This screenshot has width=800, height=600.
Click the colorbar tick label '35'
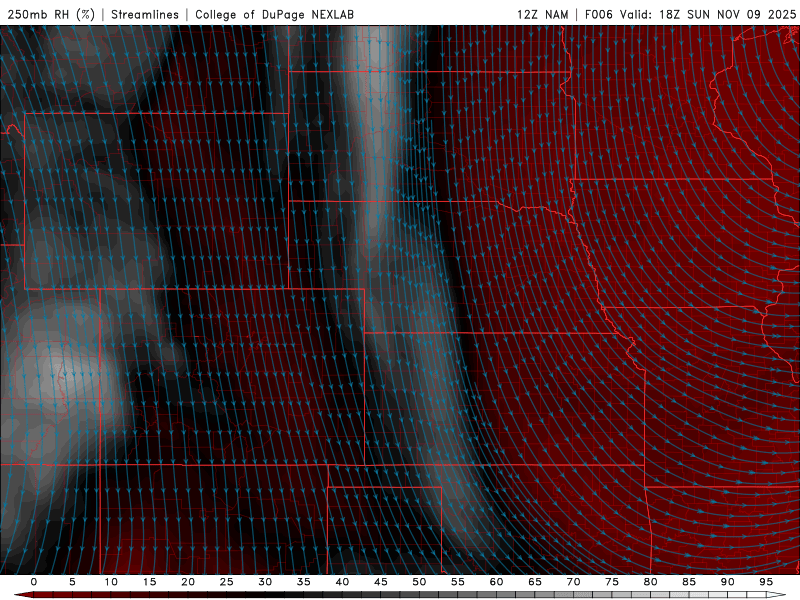[x=304, y=582]
